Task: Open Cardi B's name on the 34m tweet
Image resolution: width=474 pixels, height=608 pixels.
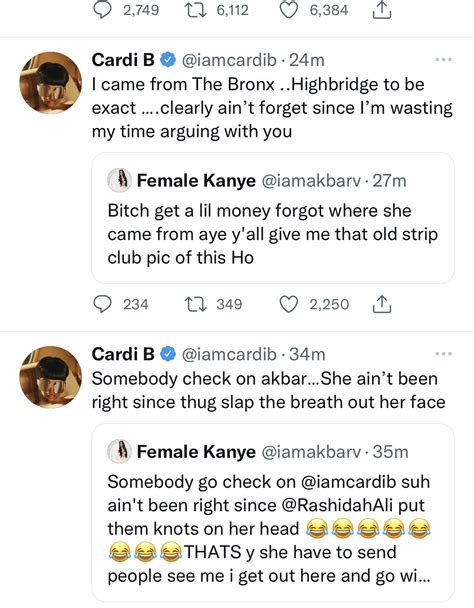Action: pos(123,354)
